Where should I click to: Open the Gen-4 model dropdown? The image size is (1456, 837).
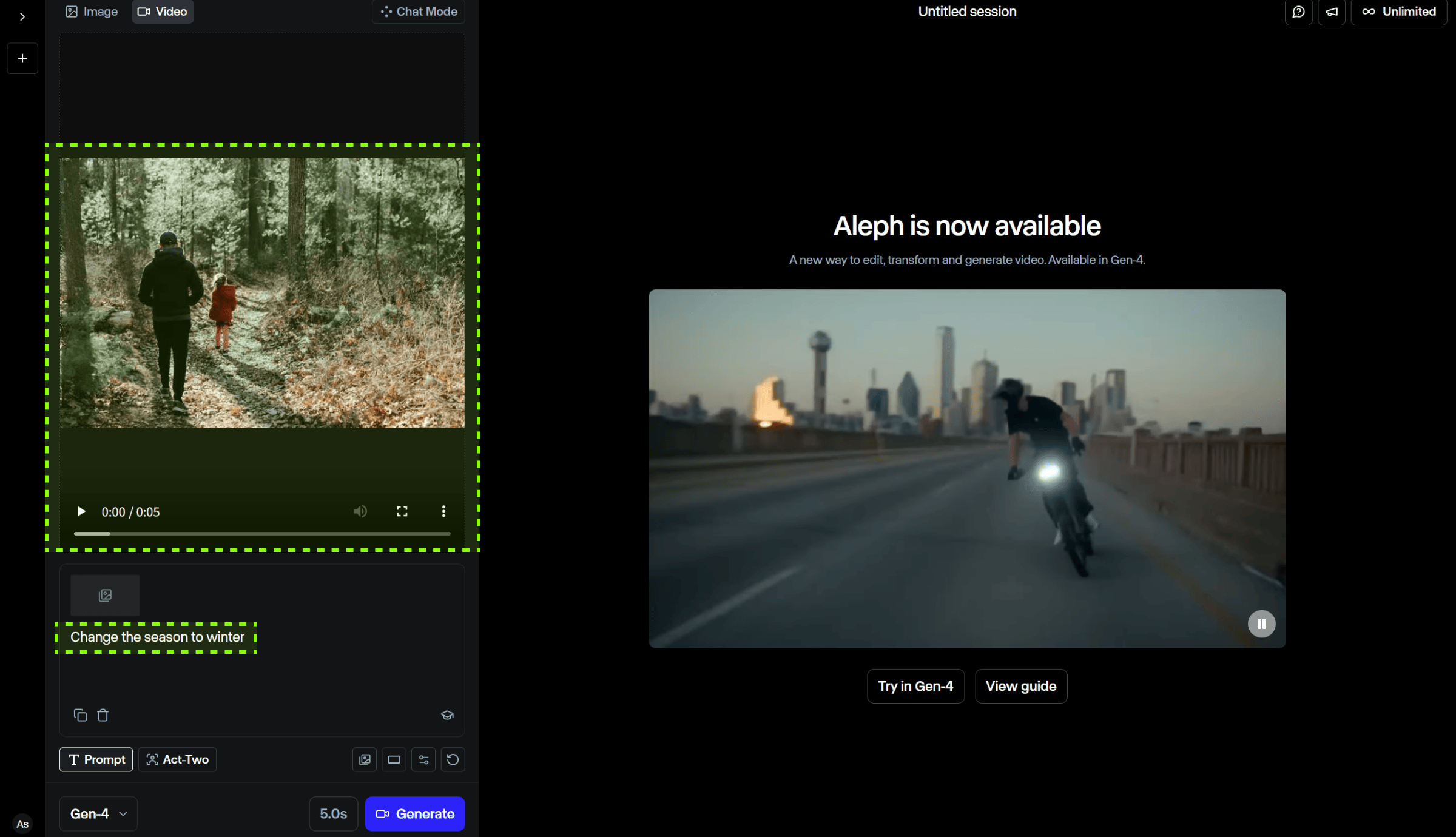(98, 813)
